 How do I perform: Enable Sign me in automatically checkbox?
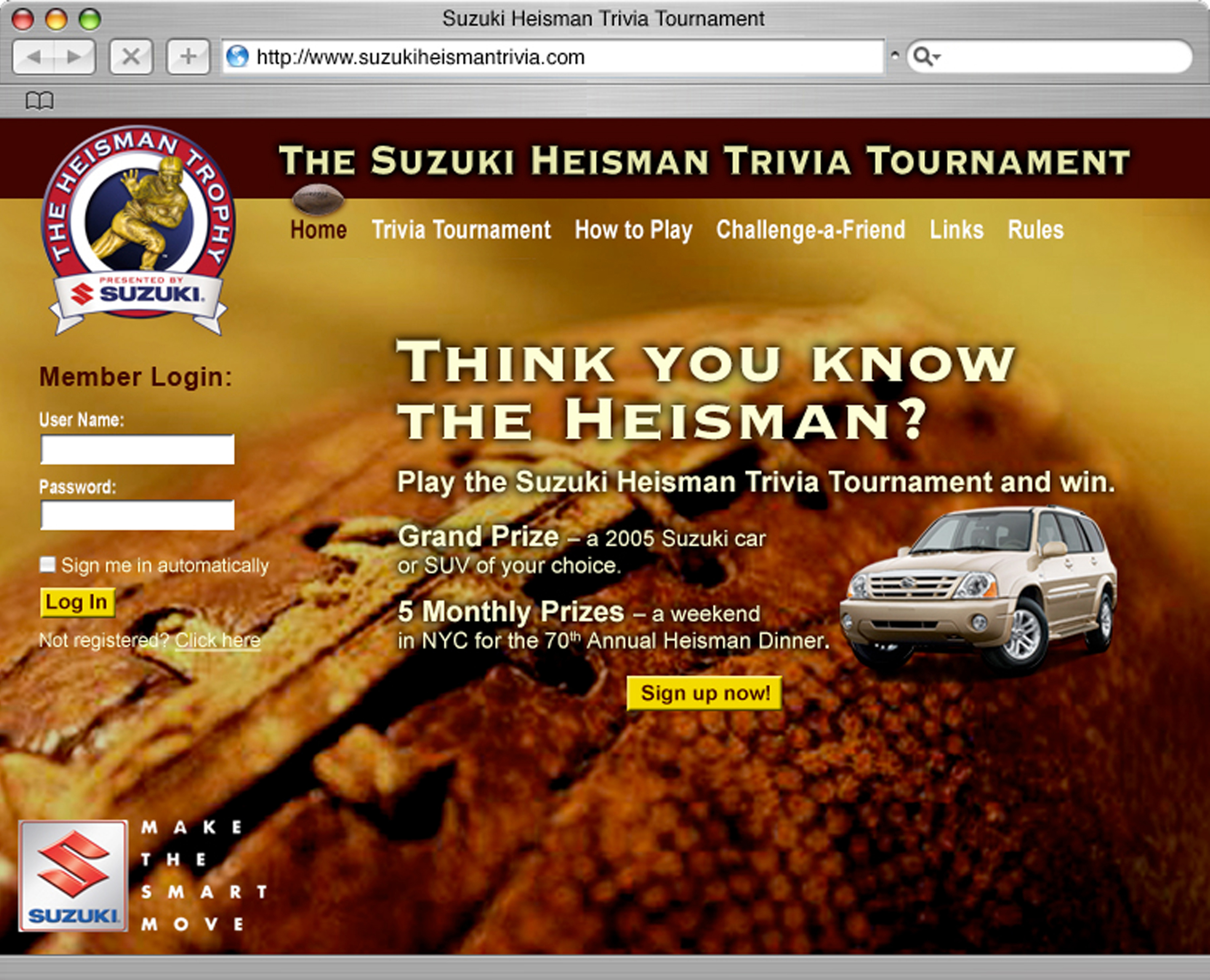[x=47, y=565]
